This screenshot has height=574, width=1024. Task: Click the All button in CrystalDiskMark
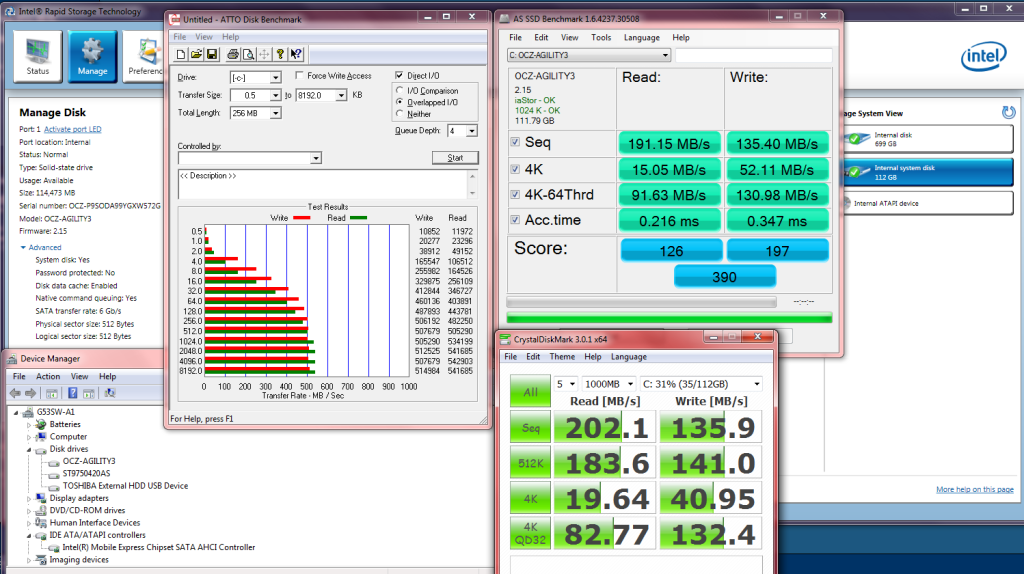coord(530,391)
